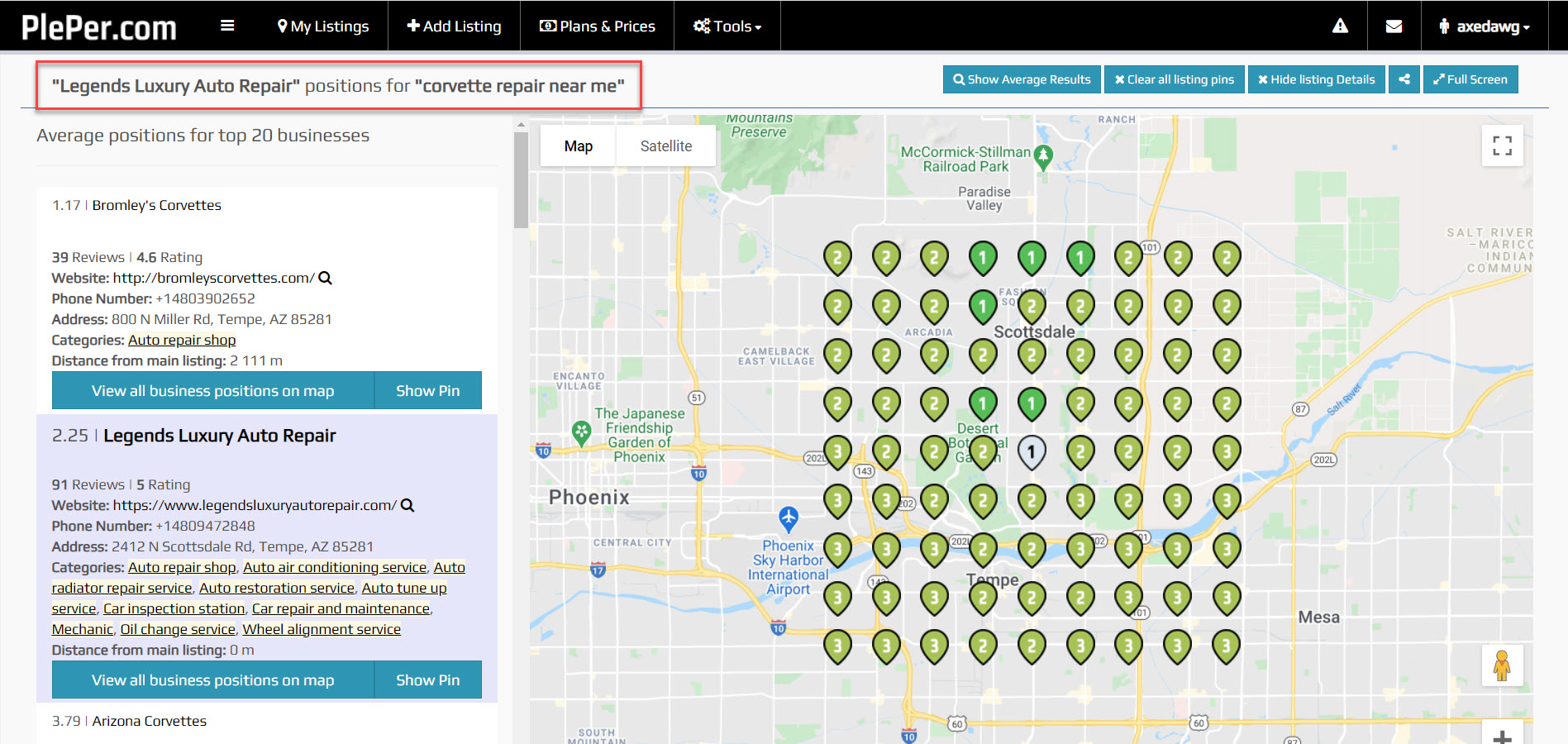The image size is (1568, 744).
Task: Click Auto air conditioning service category
Action: click(335, 567)
